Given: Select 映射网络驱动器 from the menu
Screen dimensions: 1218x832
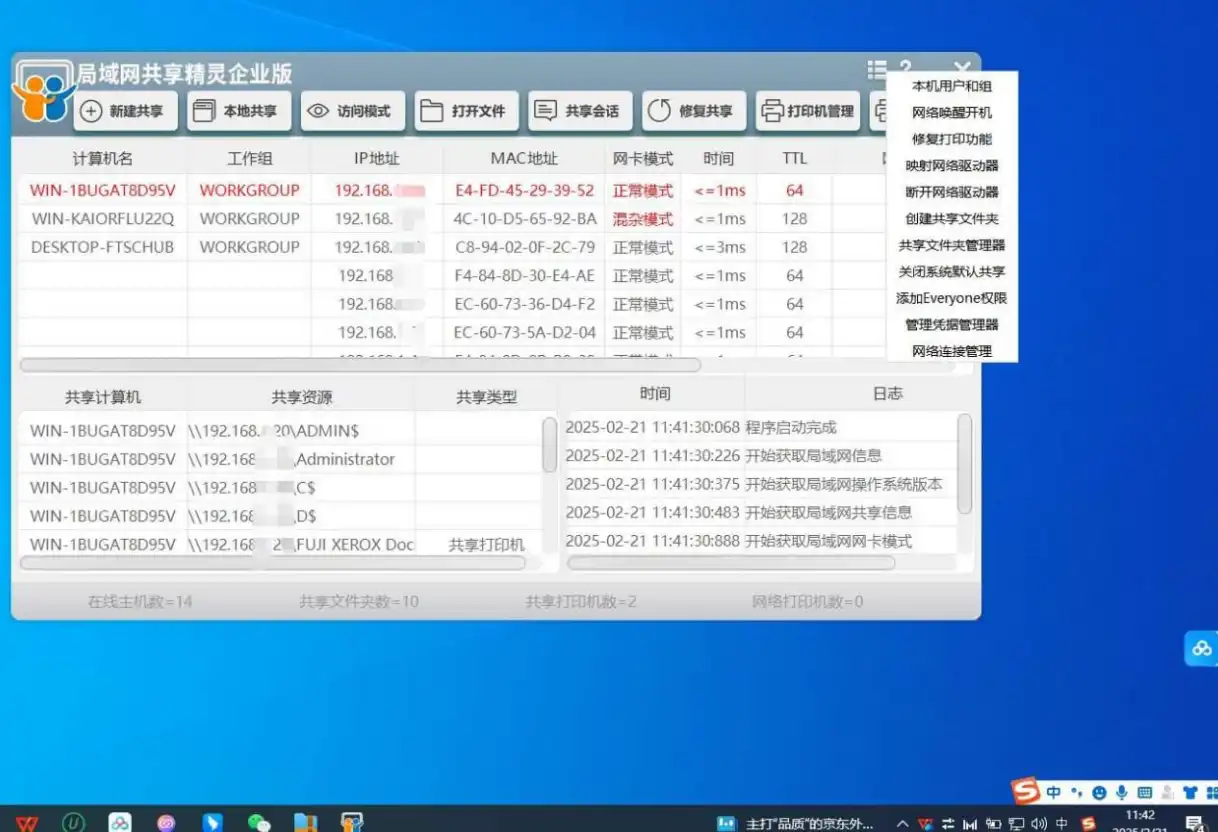Looking at the screenshot, I should tap(950, 166).
